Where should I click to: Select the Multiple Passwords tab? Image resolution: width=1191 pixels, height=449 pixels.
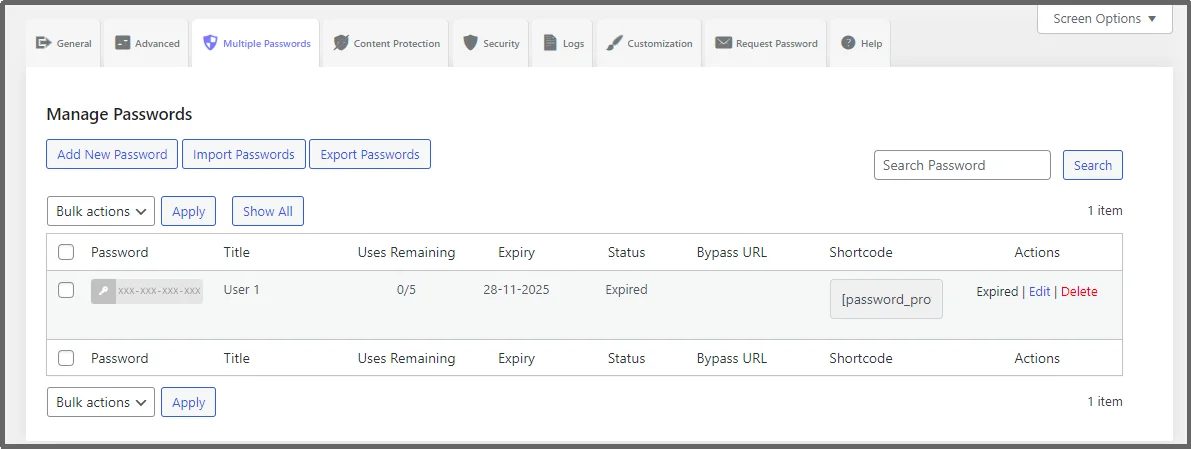pos(255,43)
